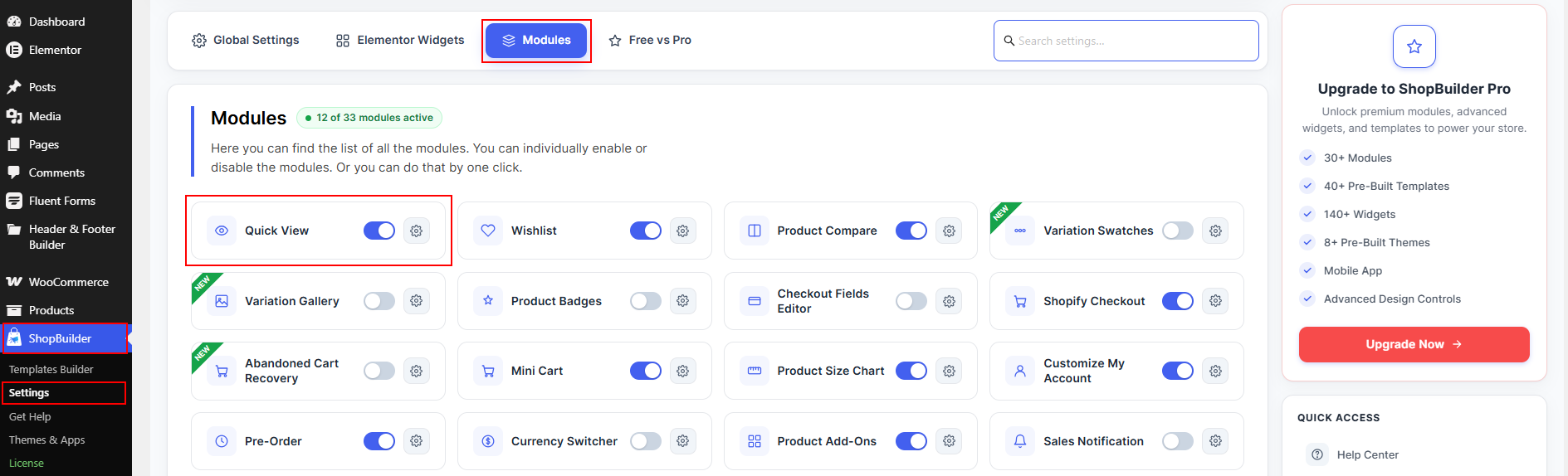Disable the Wishlist toggle
Image resolution: width=1568 pixels, height=476 pixels.
[646, 231]
